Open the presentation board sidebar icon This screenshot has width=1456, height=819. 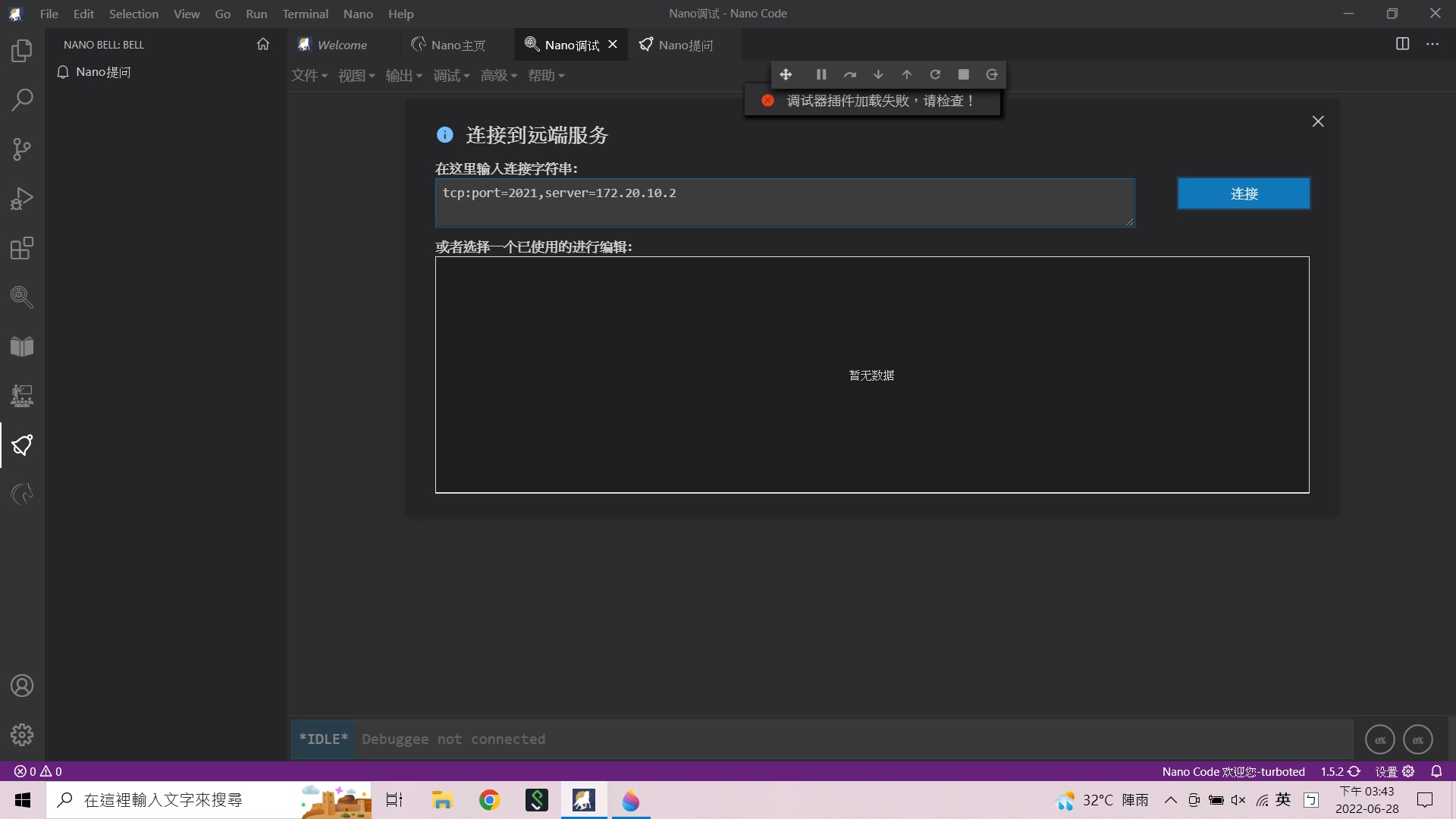[22, 396]
